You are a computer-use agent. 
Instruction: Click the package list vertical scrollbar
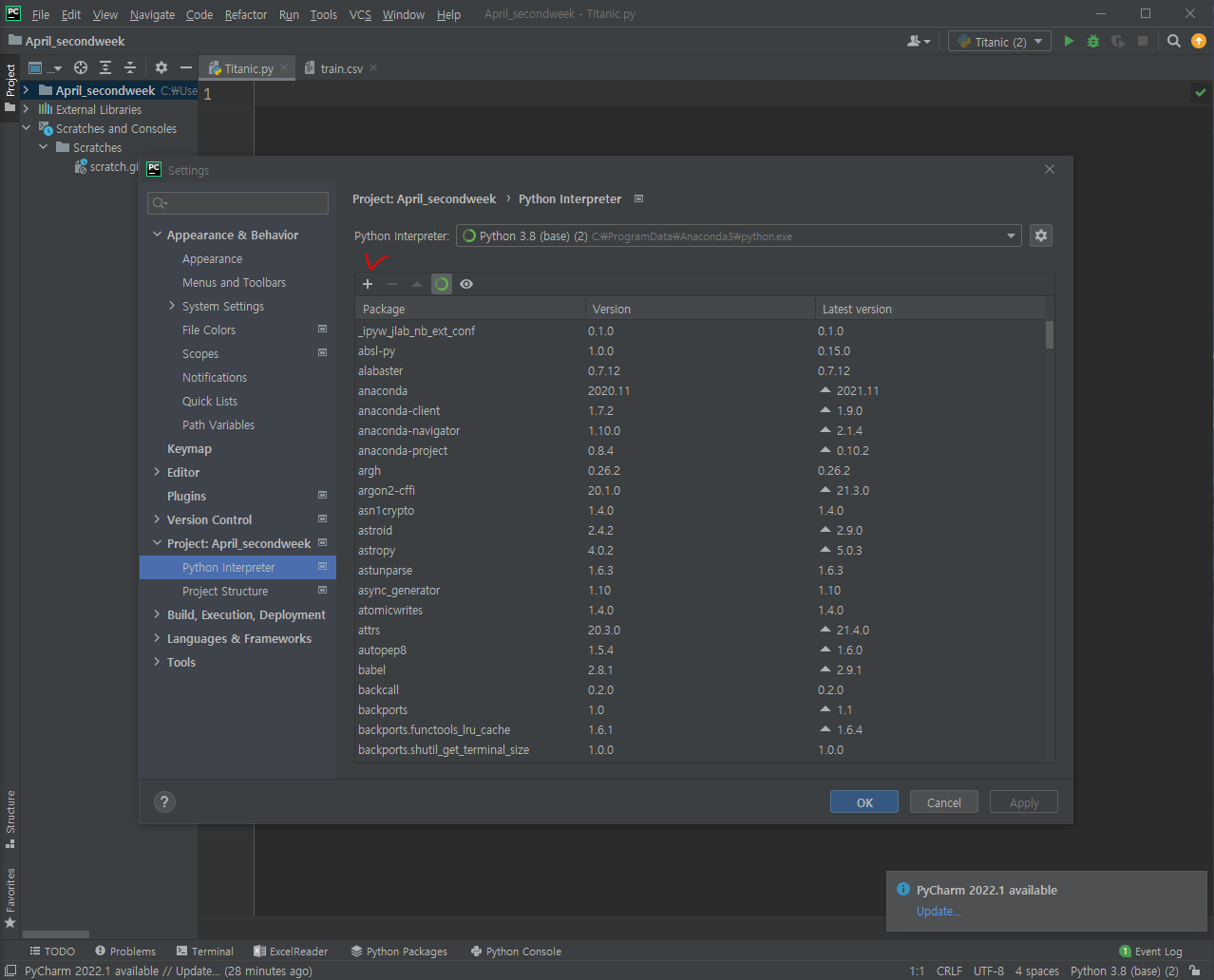click(x=1050, y=334)
